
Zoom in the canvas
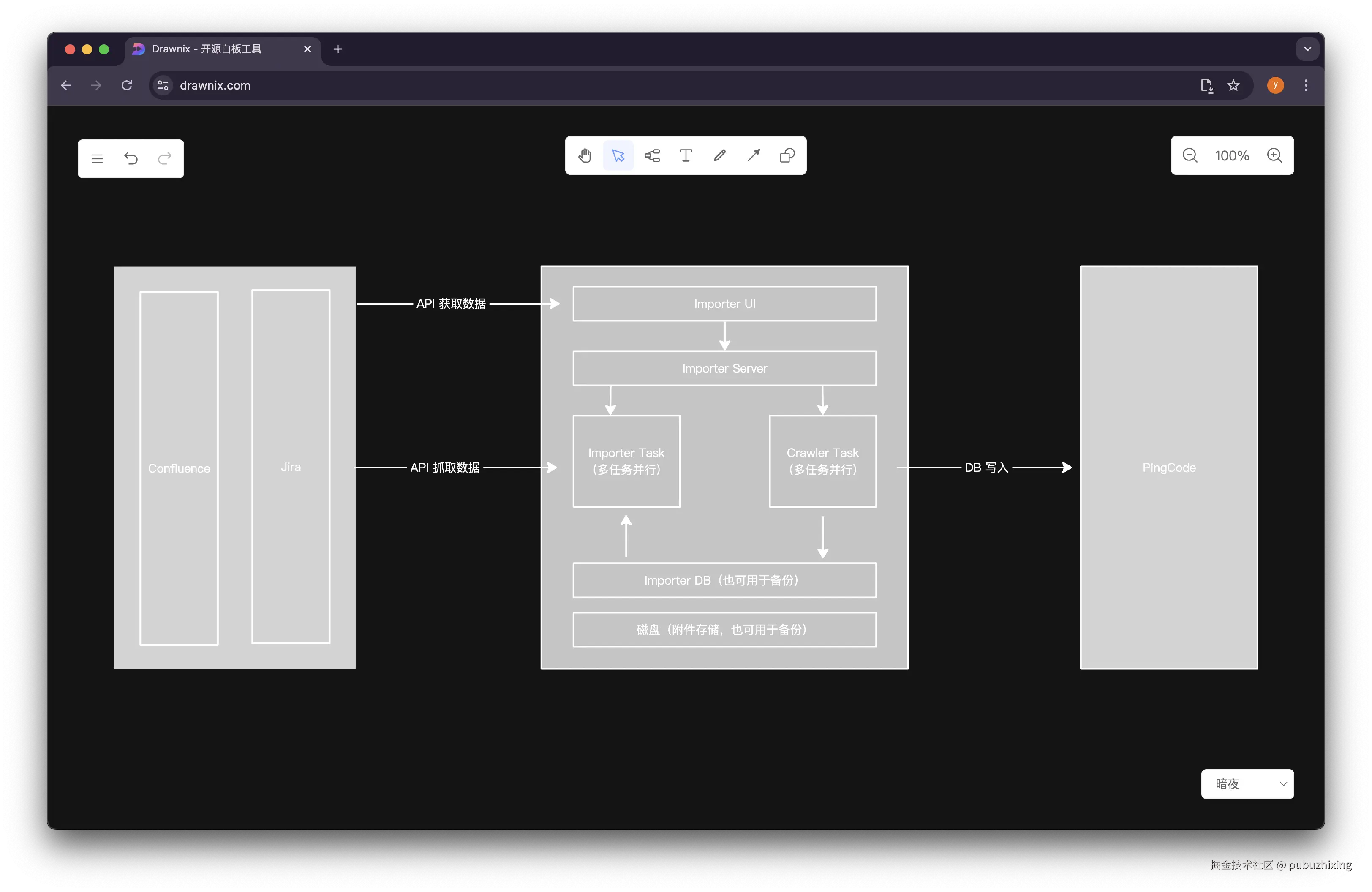coord(1274,155)
